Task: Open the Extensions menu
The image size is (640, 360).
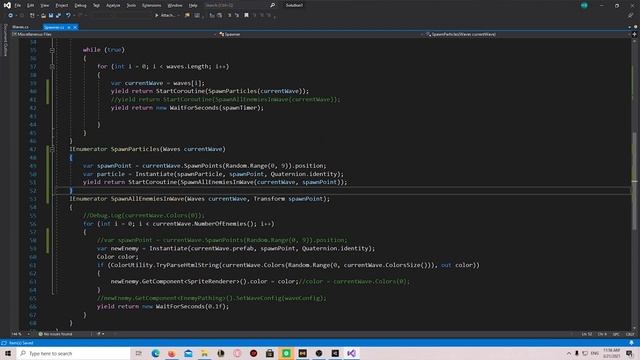Action: click(x=151, y=5)
